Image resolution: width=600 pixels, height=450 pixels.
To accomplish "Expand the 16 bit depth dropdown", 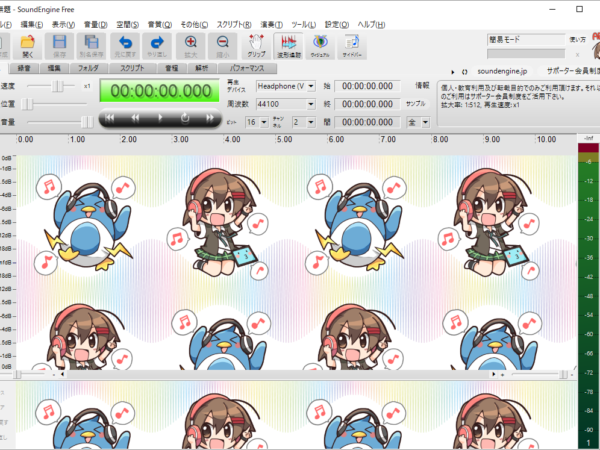I will [x=264, y=122].
